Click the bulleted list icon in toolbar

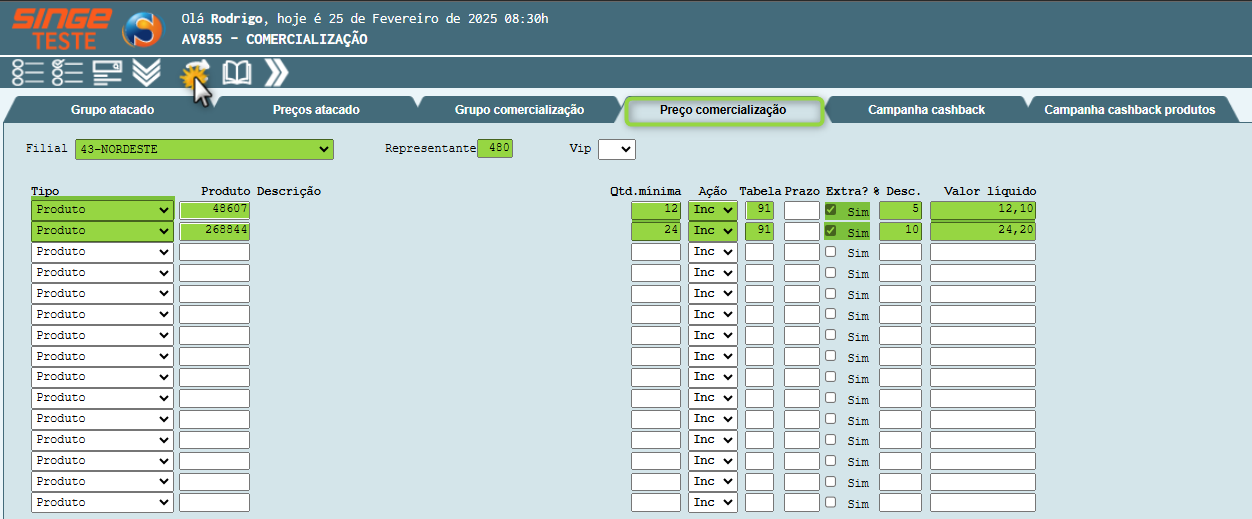[27, 73]
